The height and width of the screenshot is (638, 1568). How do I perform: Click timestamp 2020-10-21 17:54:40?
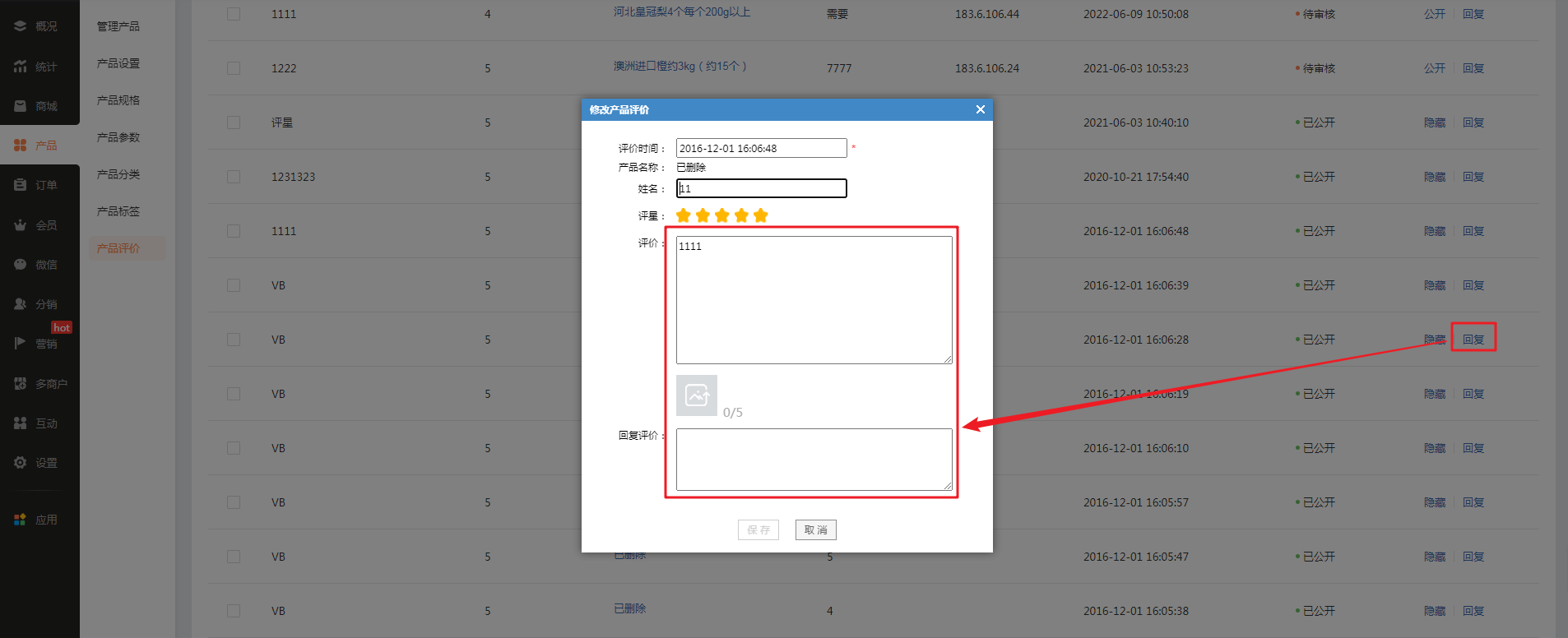[x=1136, y=177]
